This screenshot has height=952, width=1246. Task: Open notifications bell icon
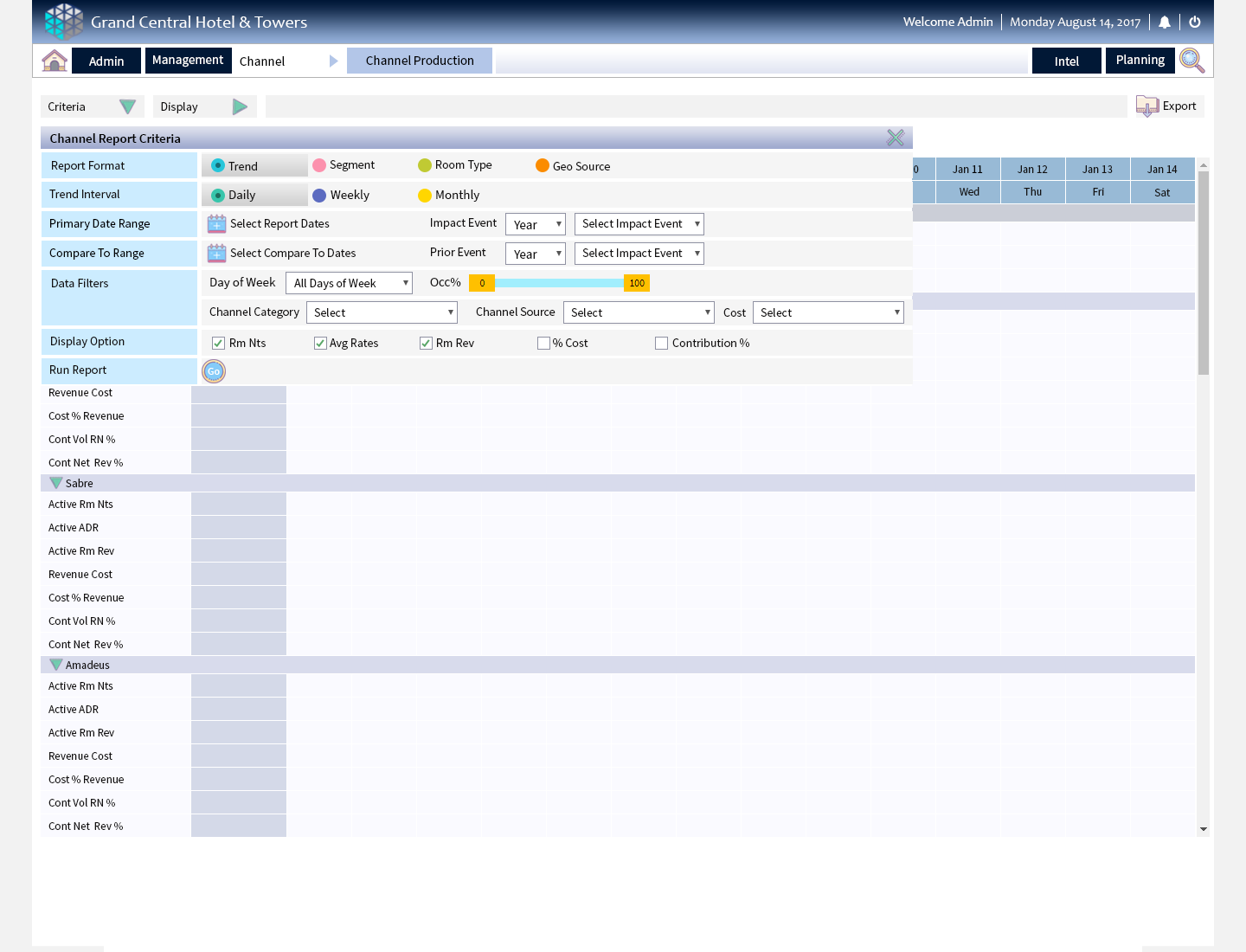(1165, 23)
